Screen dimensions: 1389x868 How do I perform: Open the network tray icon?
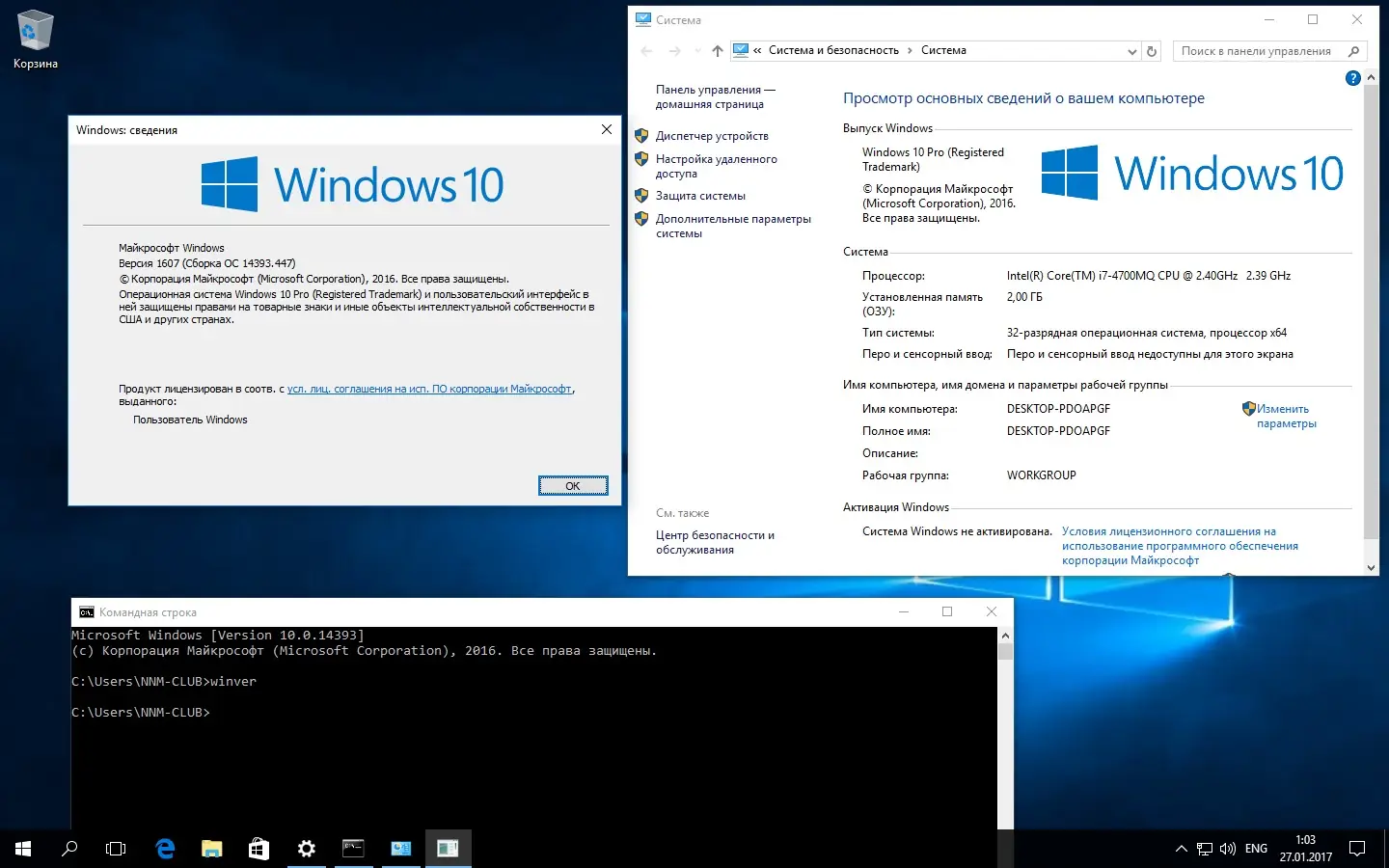click(x=1205, y=849)
